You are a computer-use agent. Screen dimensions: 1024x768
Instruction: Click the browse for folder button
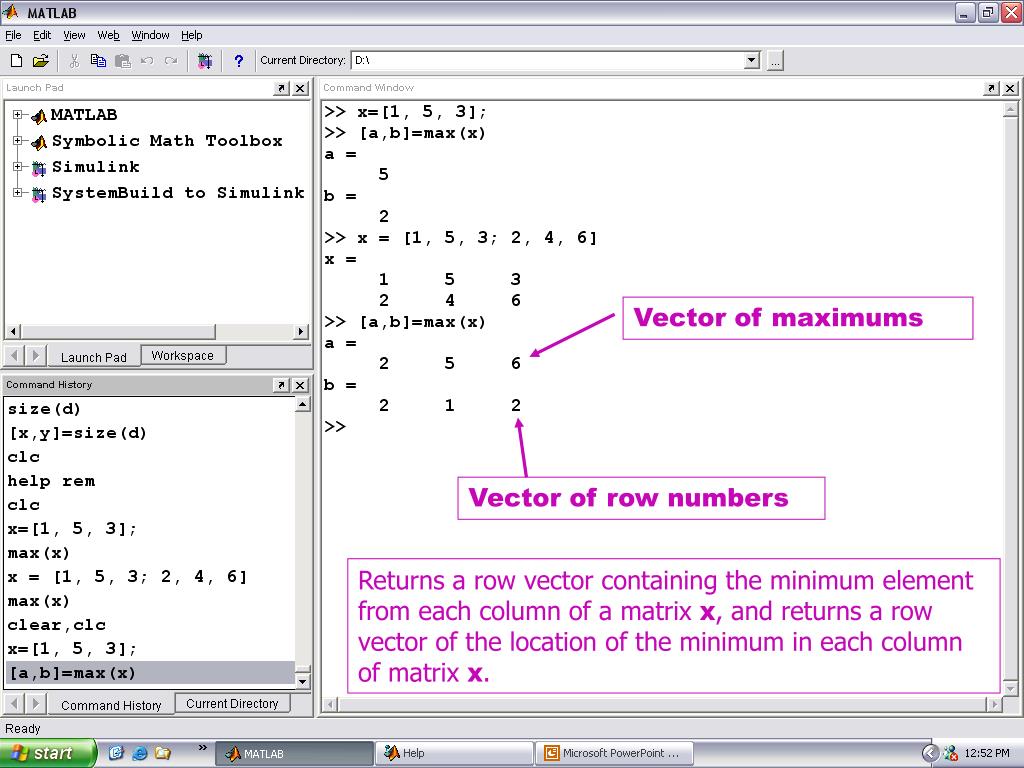[775, 61]
